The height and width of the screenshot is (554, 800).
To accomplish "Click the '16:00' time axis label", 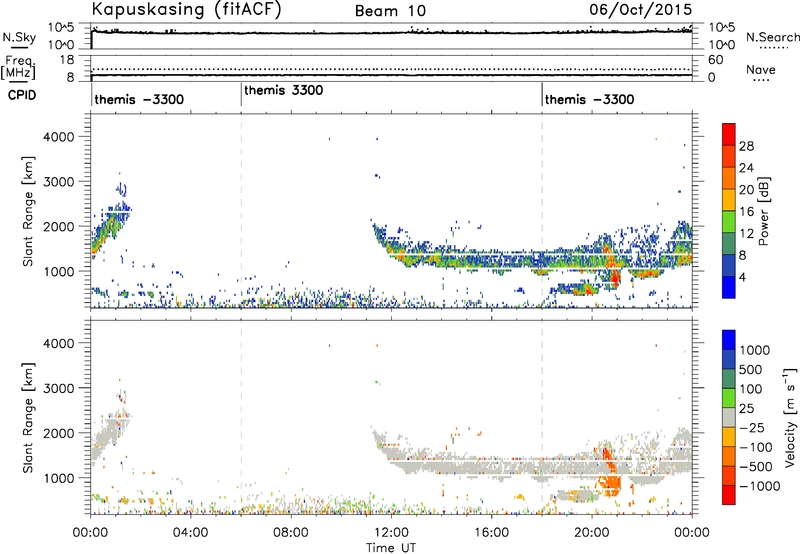I will (491, 533).
